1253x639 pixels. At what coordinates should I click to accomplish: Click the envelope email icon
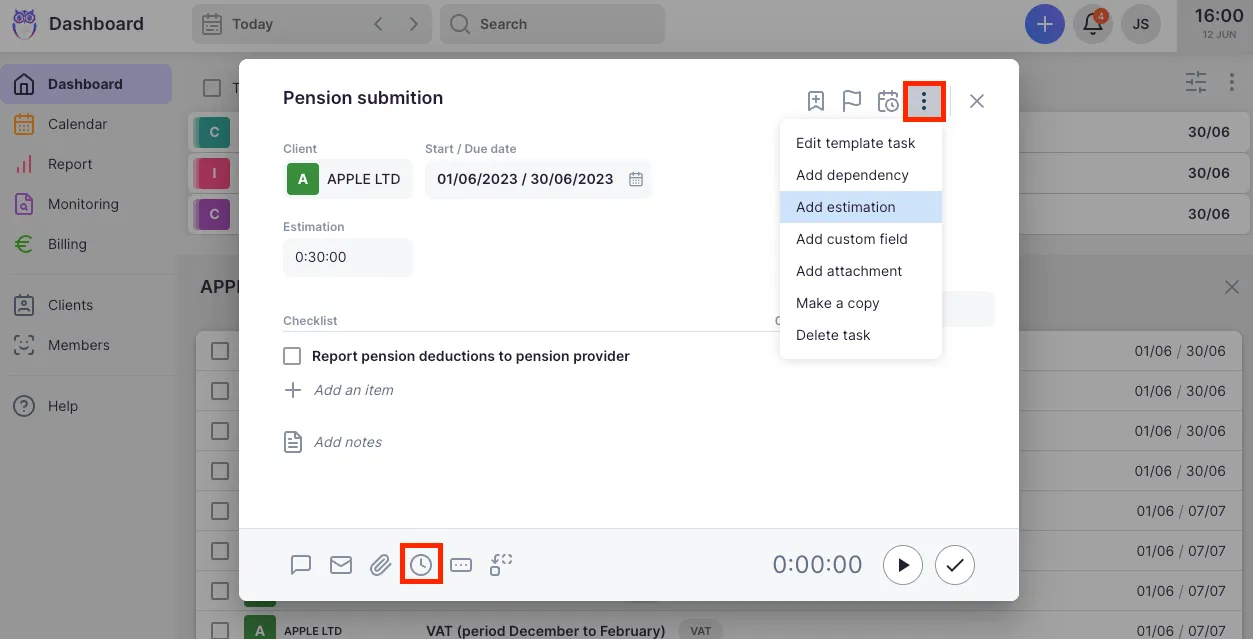341,564
